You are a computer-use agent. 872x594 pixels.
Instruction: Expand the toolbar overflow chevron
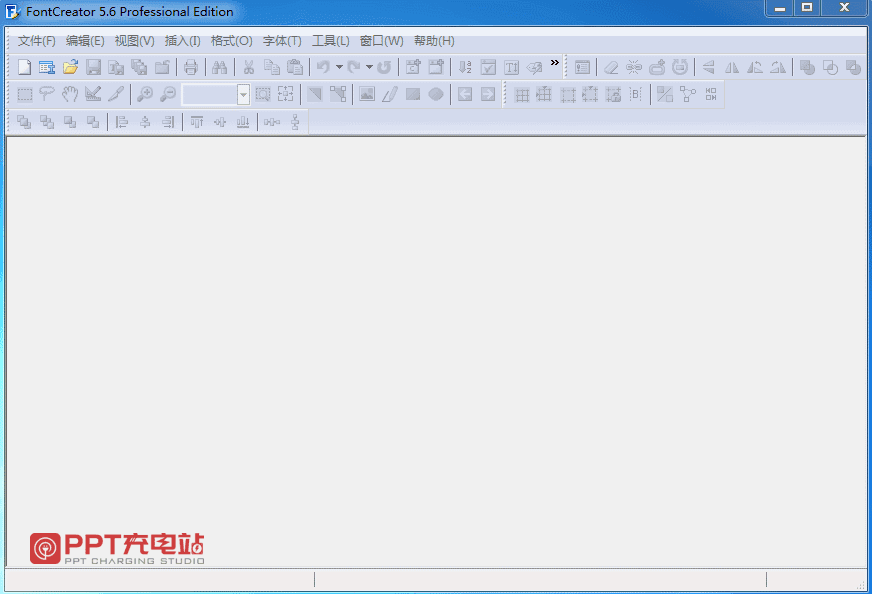[554, 62]
